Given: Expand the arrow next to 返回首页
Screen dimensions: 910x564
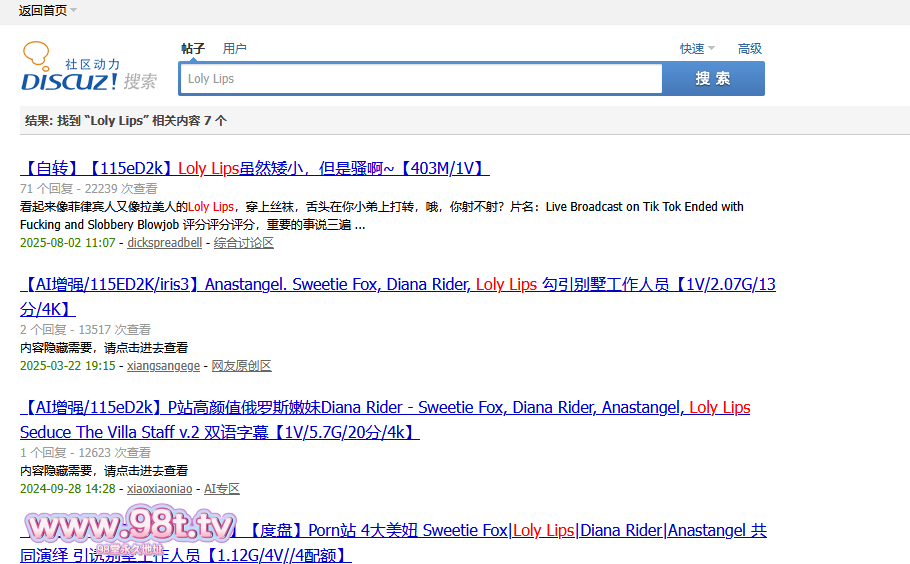Looking at the screenshot, I should (74, 11).
